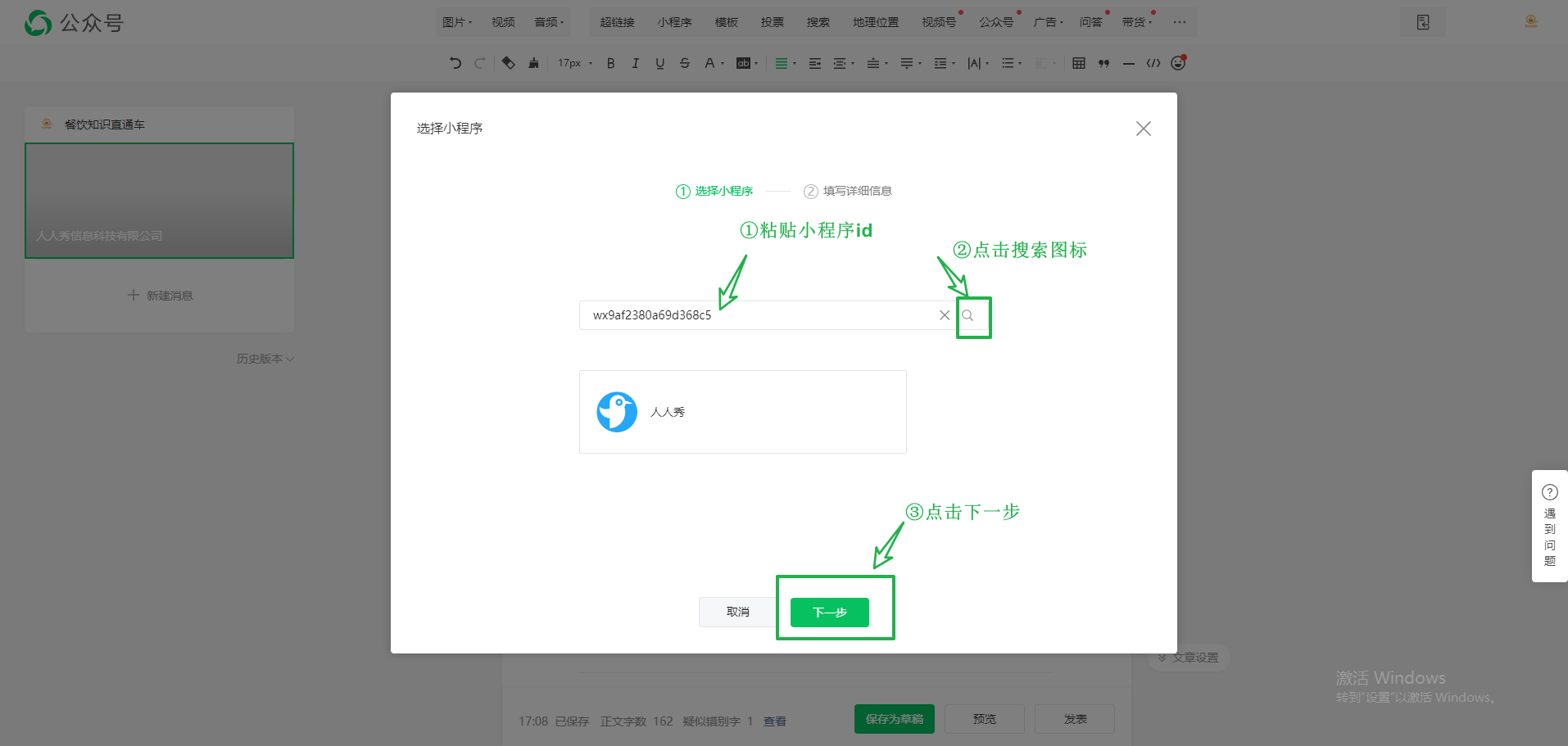Select the clear formatting eraser icon

508,63
